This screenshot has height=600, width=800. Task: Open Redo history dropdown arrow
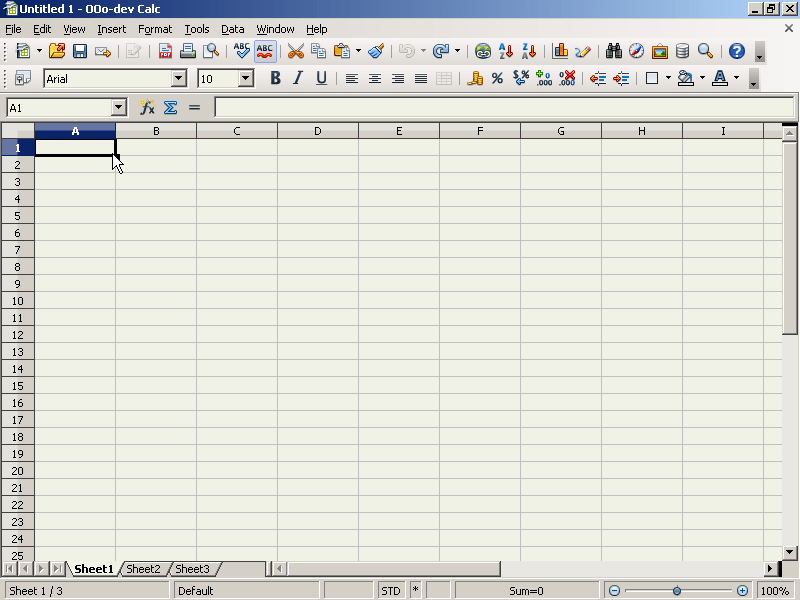tap(457, 51)
